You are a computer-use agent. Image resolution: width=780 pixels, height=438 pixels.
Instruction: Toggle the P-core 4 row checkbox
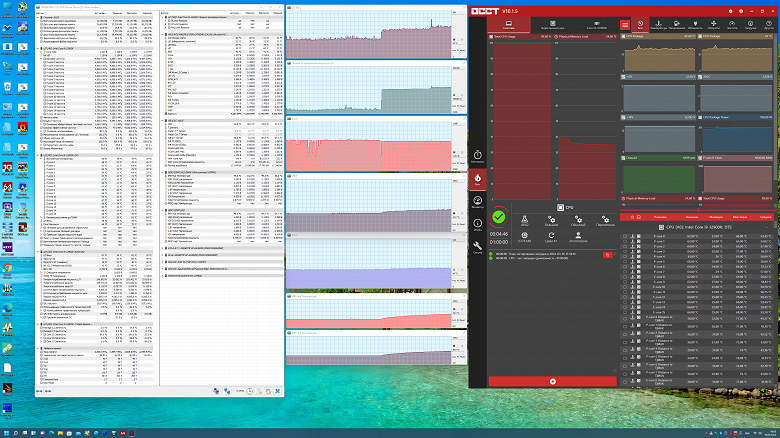(625, 257)
